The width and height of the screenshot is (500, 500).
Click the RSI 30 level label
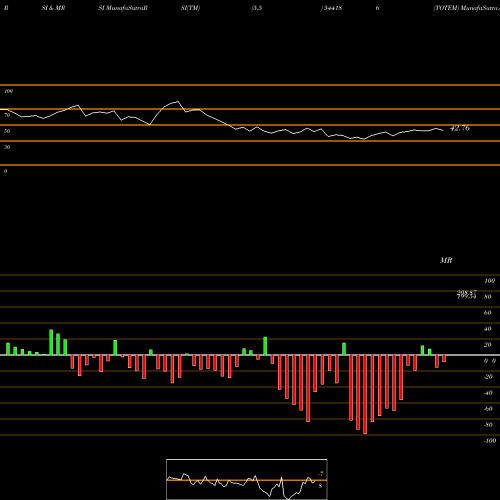(7, 147)
